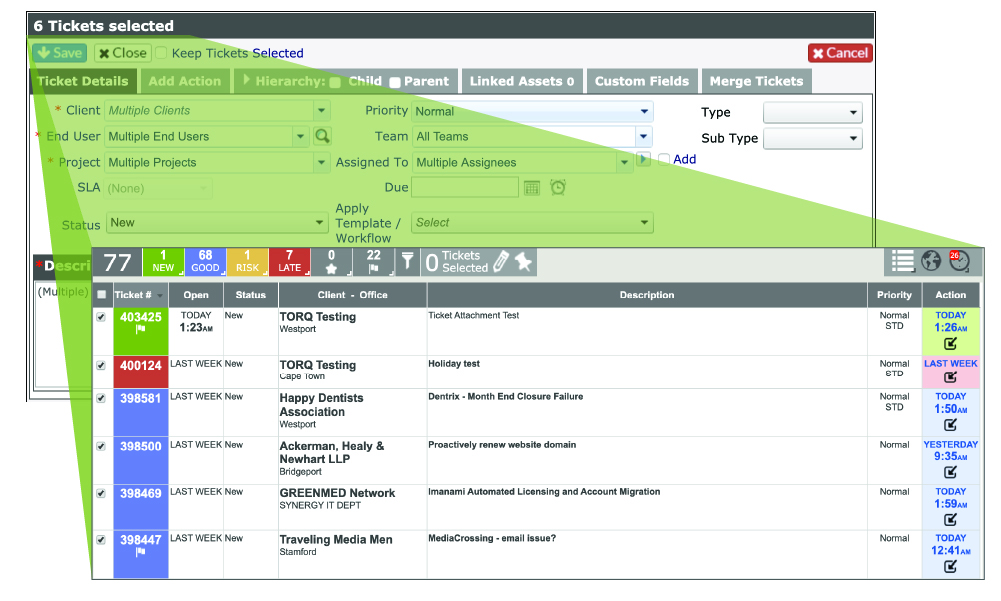Click the globe icon in ticket toolbar
The height and width of the screenshot is (601, 1001).
[931, 261]
